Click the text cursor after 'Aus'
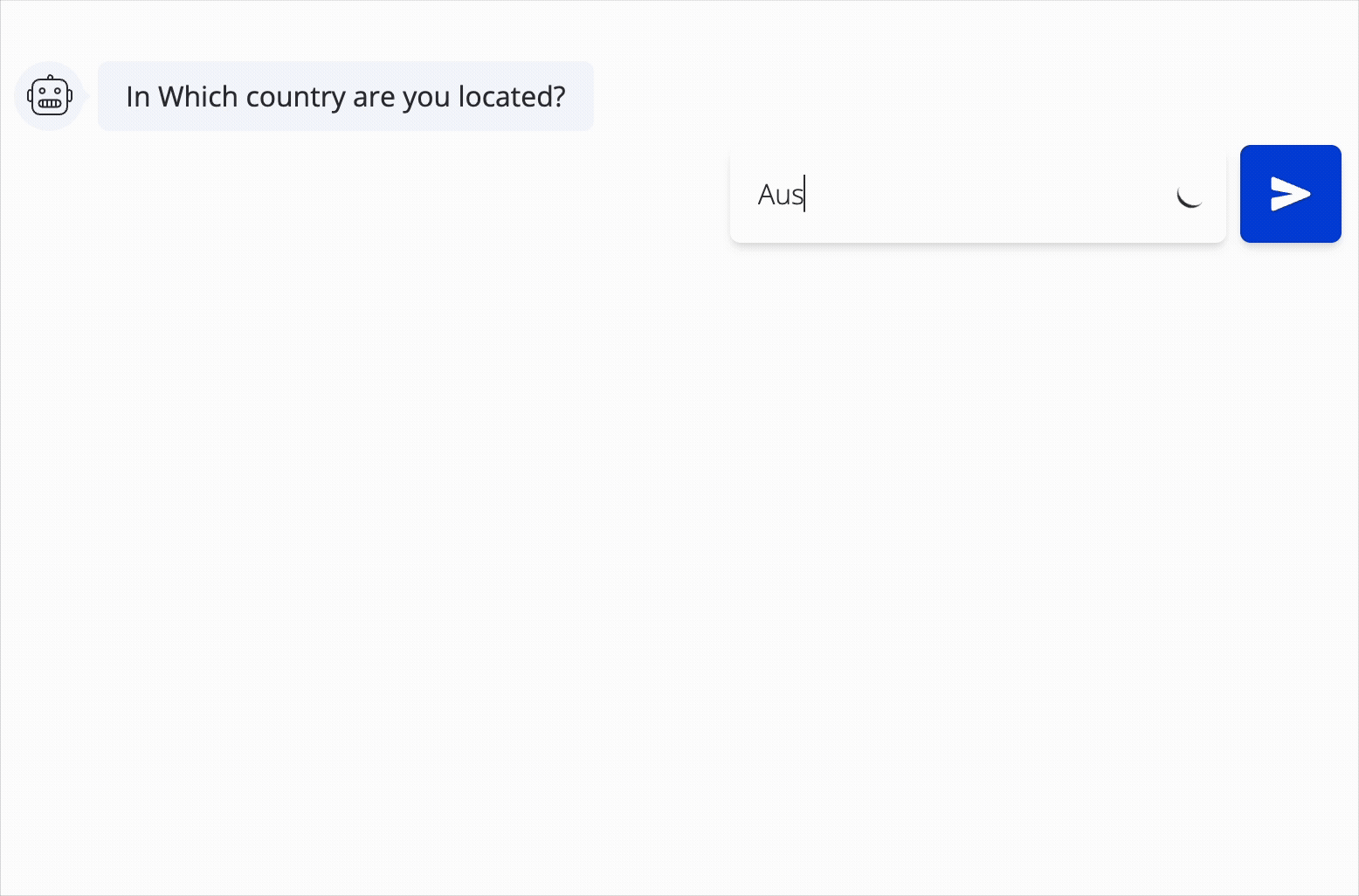The width and height of the screenshot is (1359, 896). click(x=804, y=194)
